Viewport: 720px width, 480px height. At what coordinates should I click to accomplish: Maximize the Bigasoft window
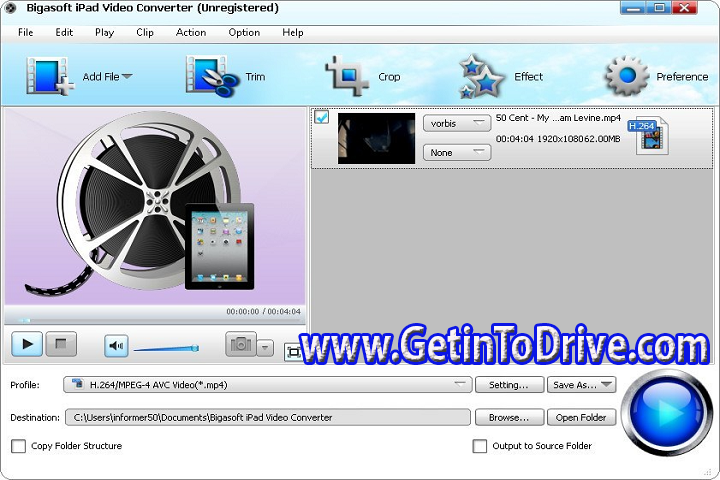point(659,8)
